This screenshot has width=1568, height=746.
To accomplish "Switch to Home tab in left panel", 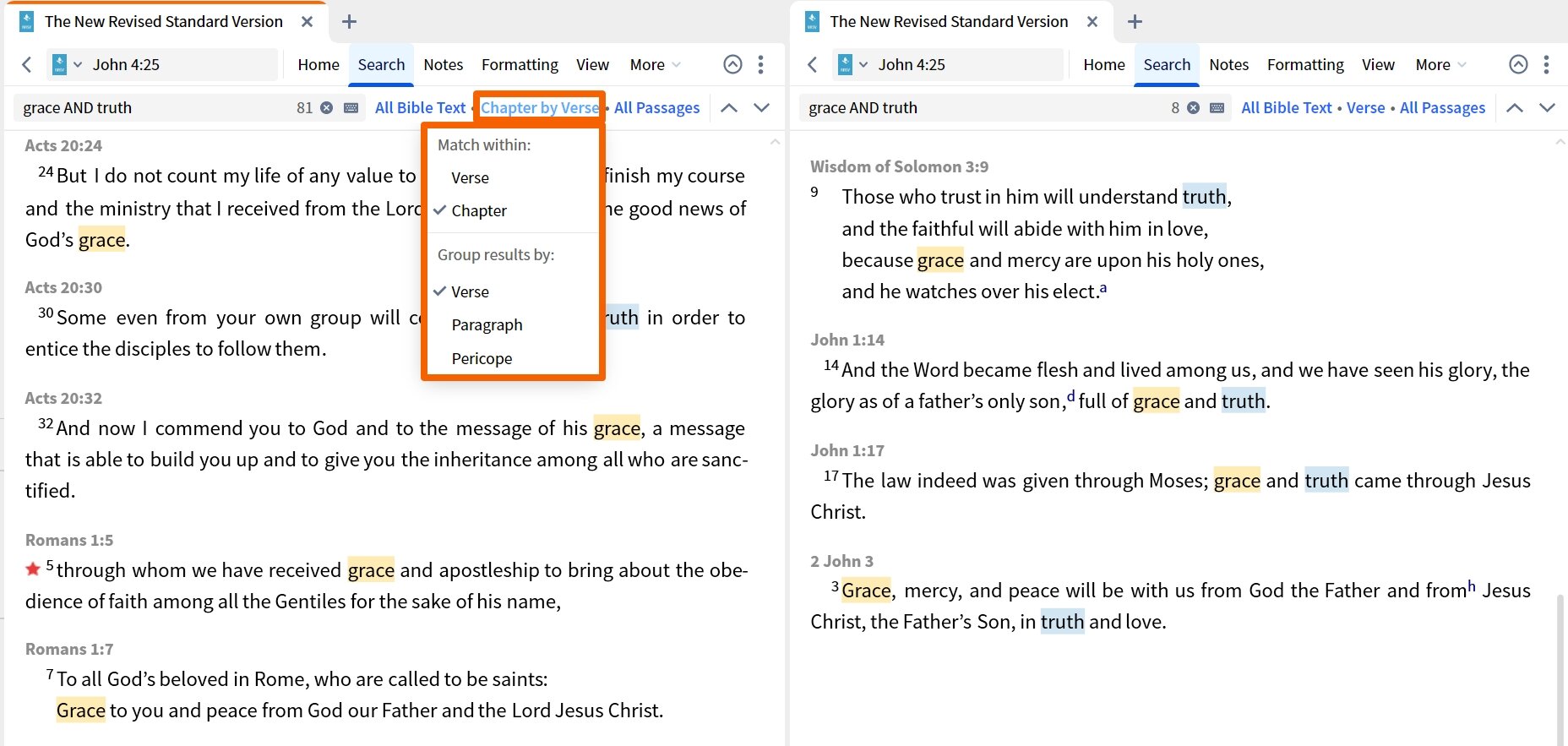I will click(x=318, y=64).
